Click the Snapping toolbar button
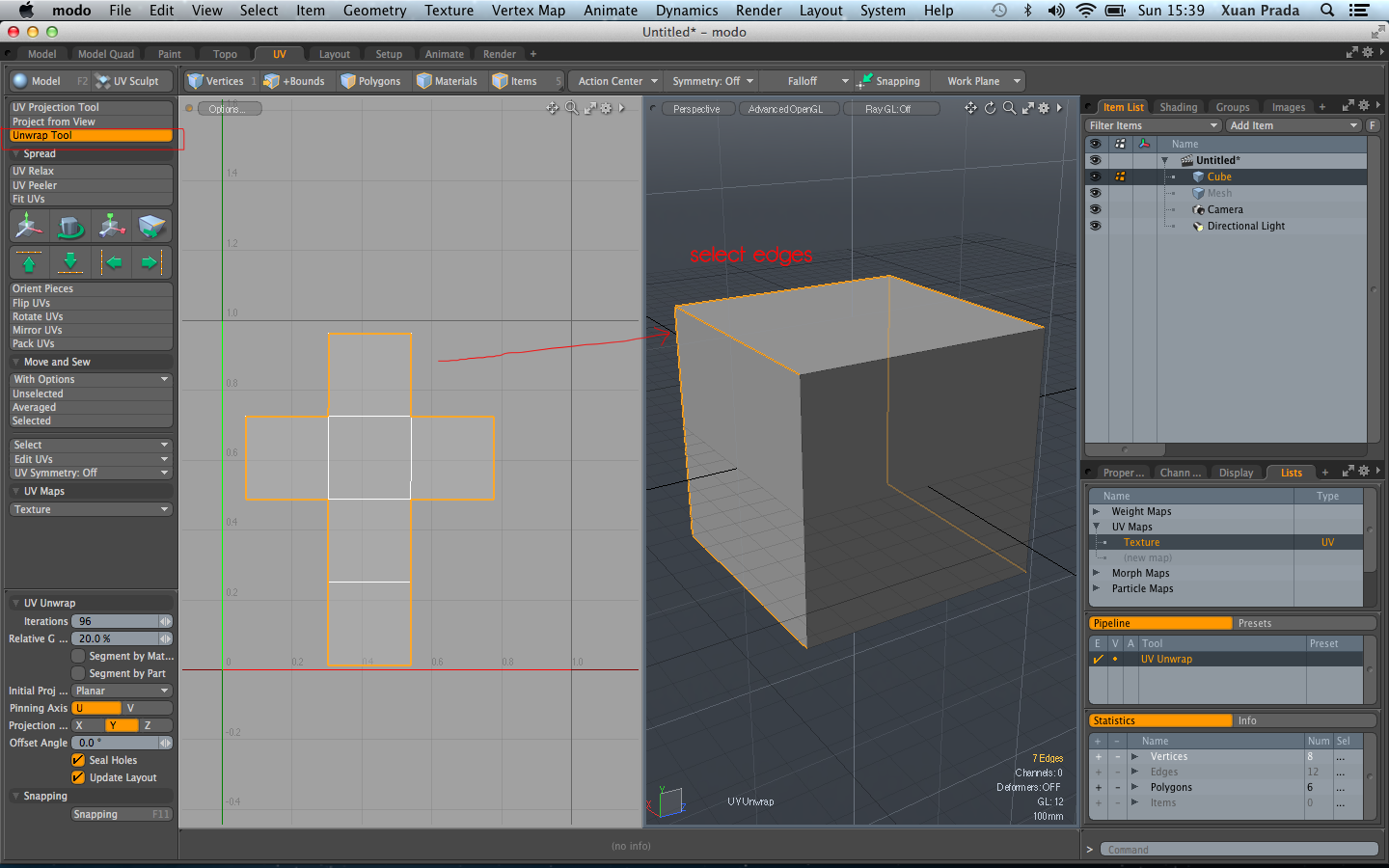The width and height of the screenshot is (1389, 868). pyautogui.click(x=889, y=81)
